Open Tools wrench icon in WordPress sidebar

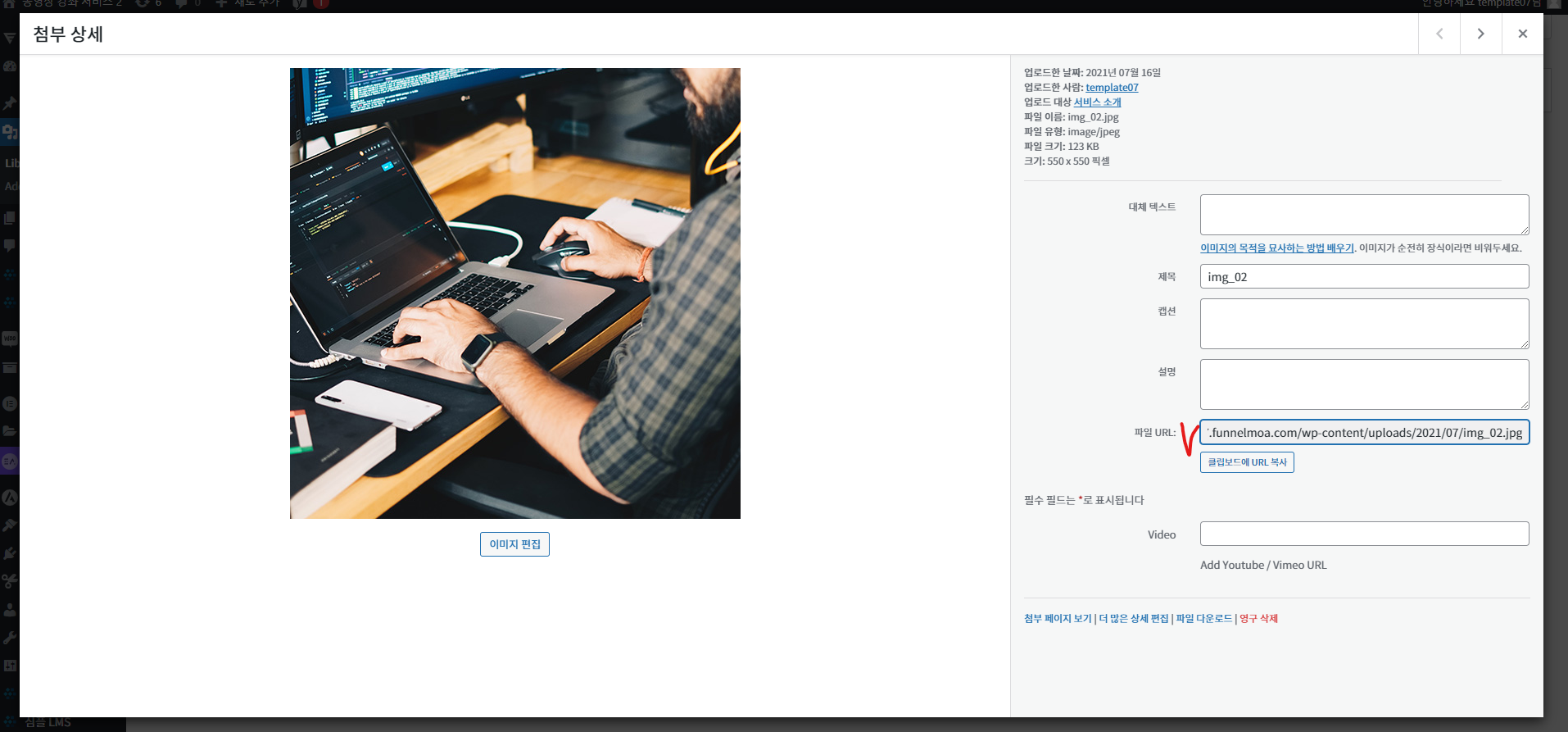(10, 638)
